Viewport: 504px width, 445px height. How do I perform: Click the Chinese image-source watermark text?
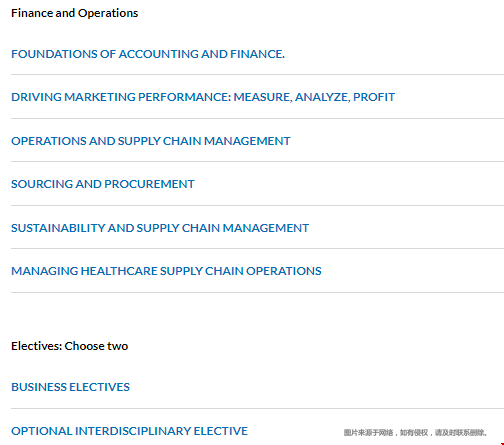415,433
